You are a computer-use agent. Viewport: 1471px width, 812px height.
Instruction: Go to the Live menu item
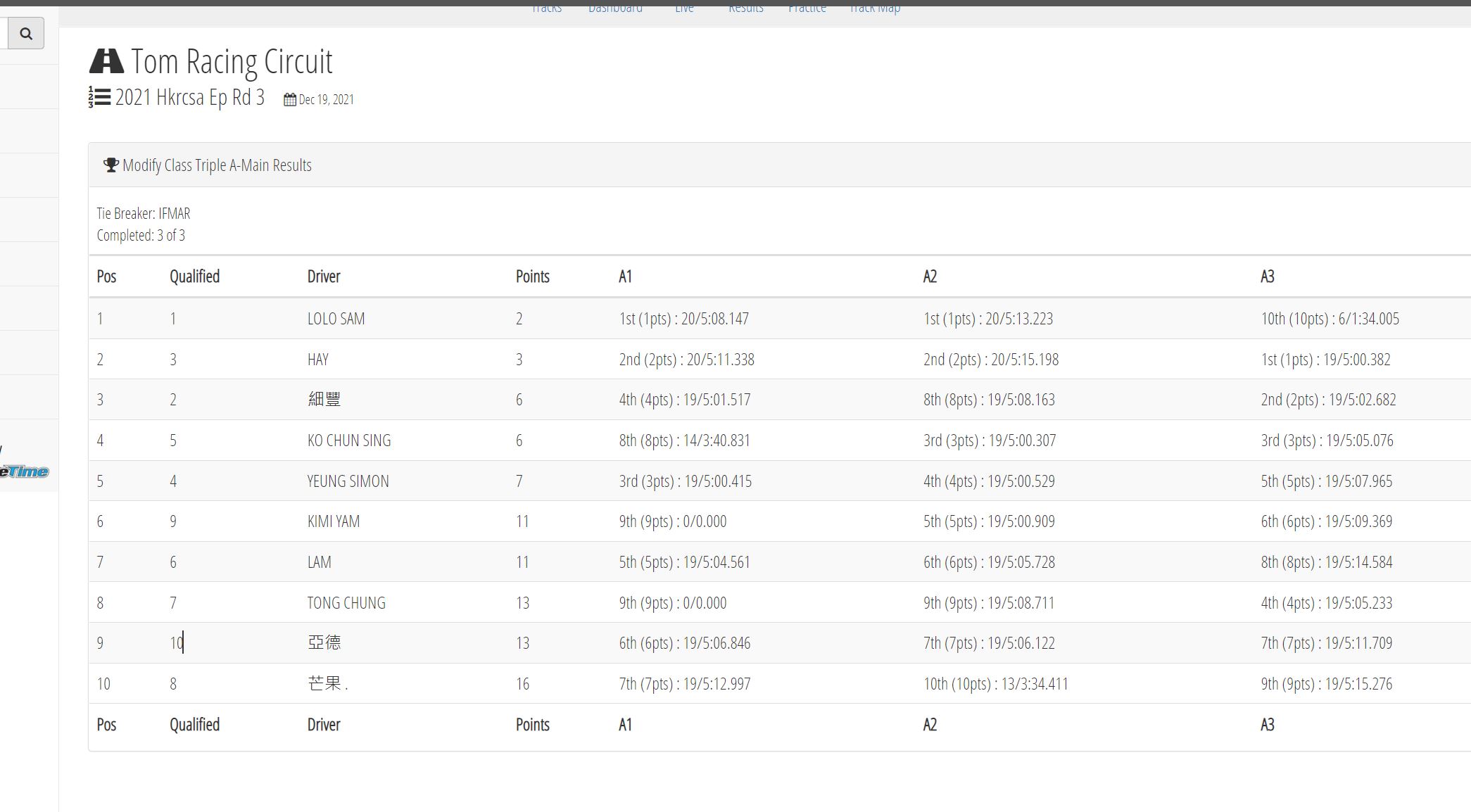coord(683,8)
